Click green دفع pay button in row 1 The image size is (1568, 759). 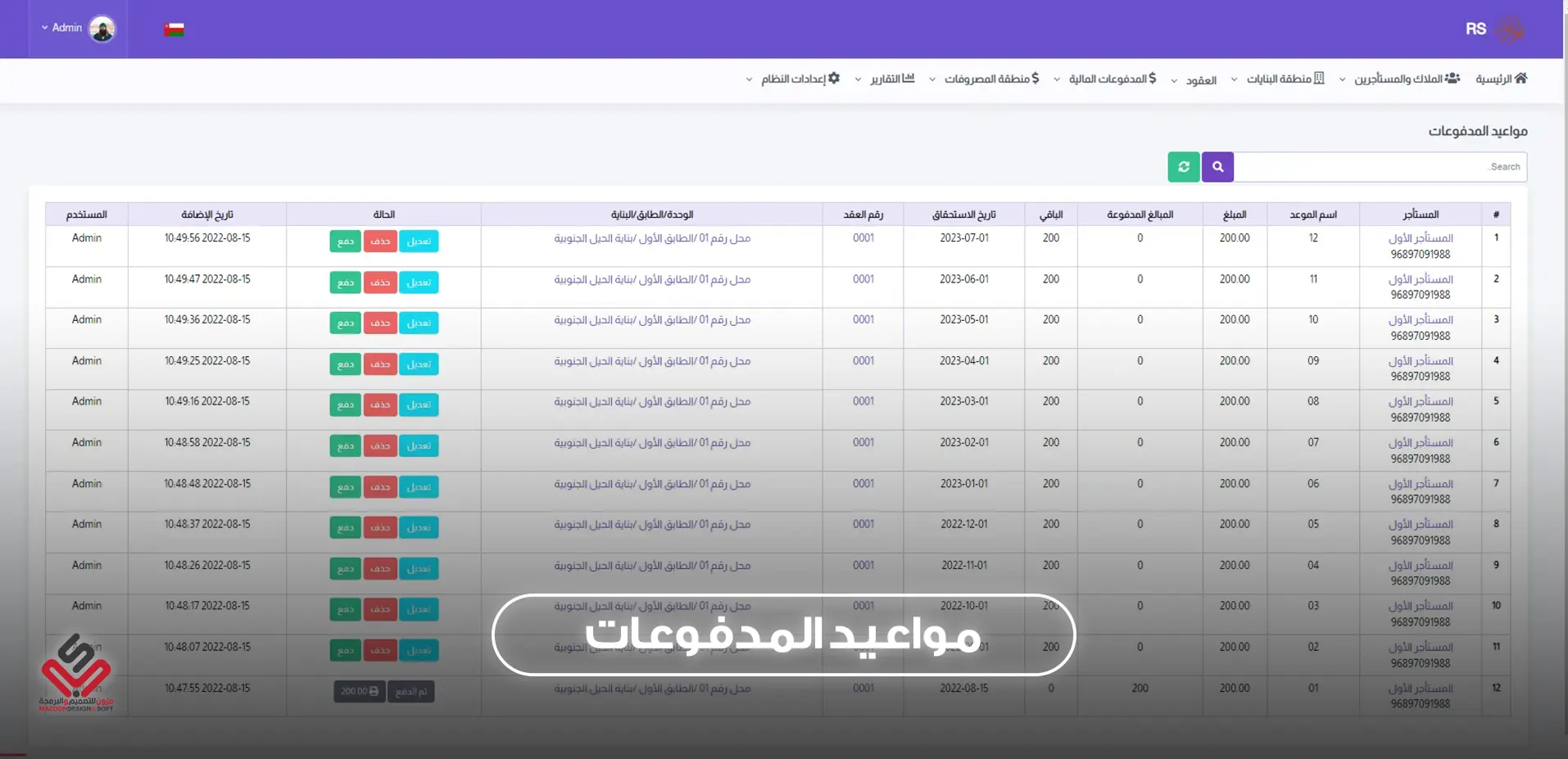pyautogui.click(x=346, y=242)
